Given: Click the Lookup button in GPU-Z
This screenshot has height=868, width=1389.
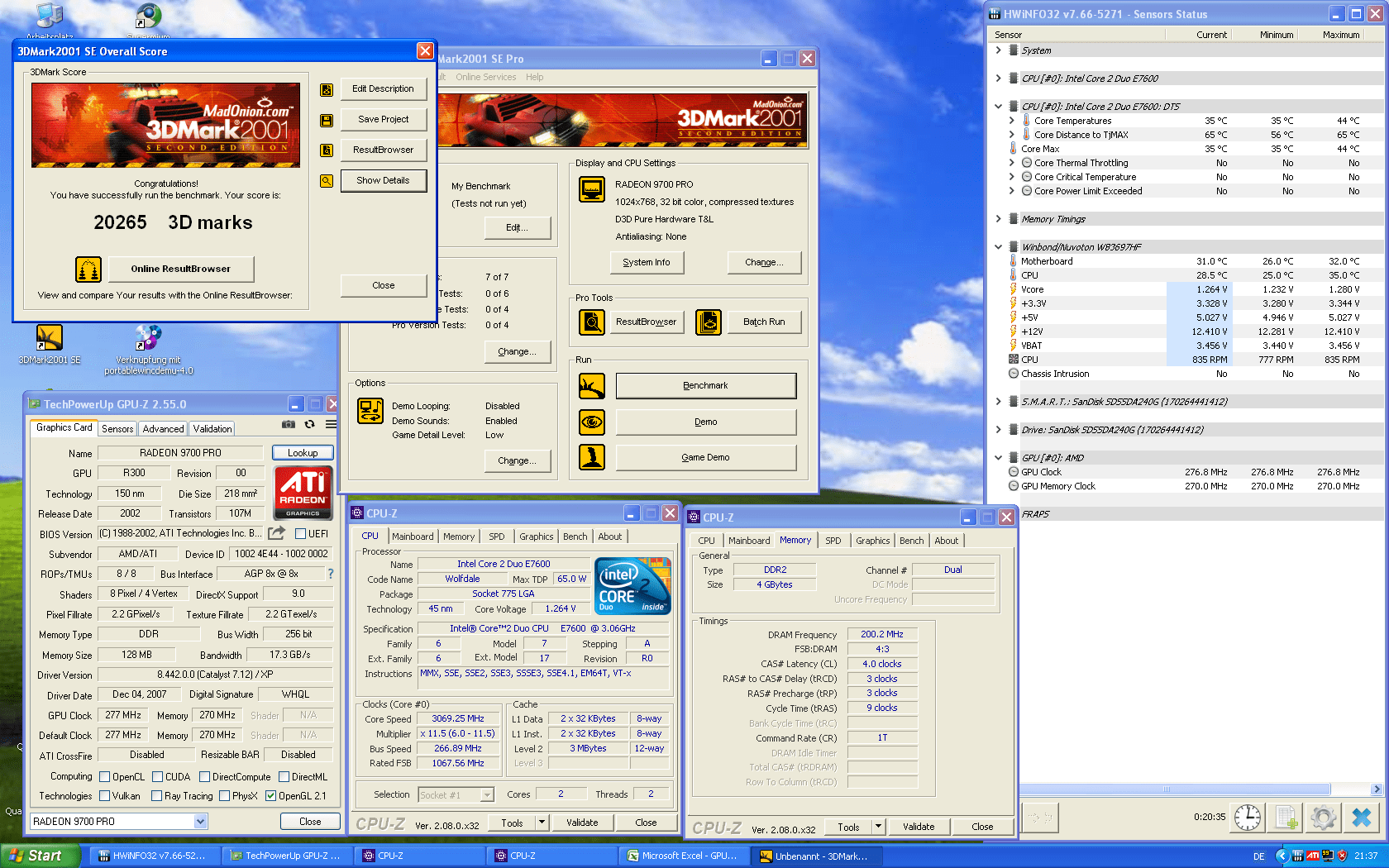Looking at the screenshot, I should pyautogui.click(x=303, y=453).
